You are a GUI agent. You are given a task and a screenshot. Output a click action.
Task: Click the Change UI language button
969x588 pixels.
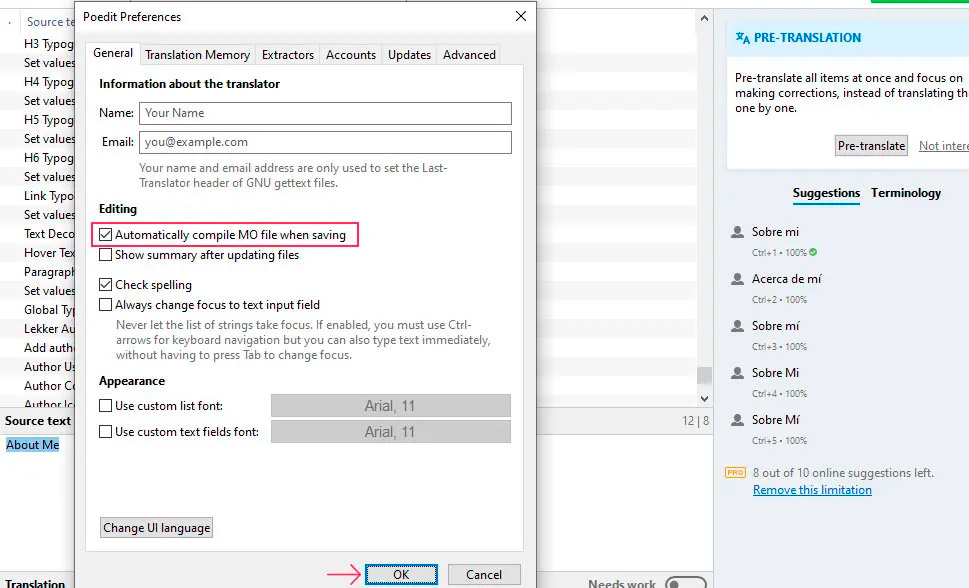point(157,528)
